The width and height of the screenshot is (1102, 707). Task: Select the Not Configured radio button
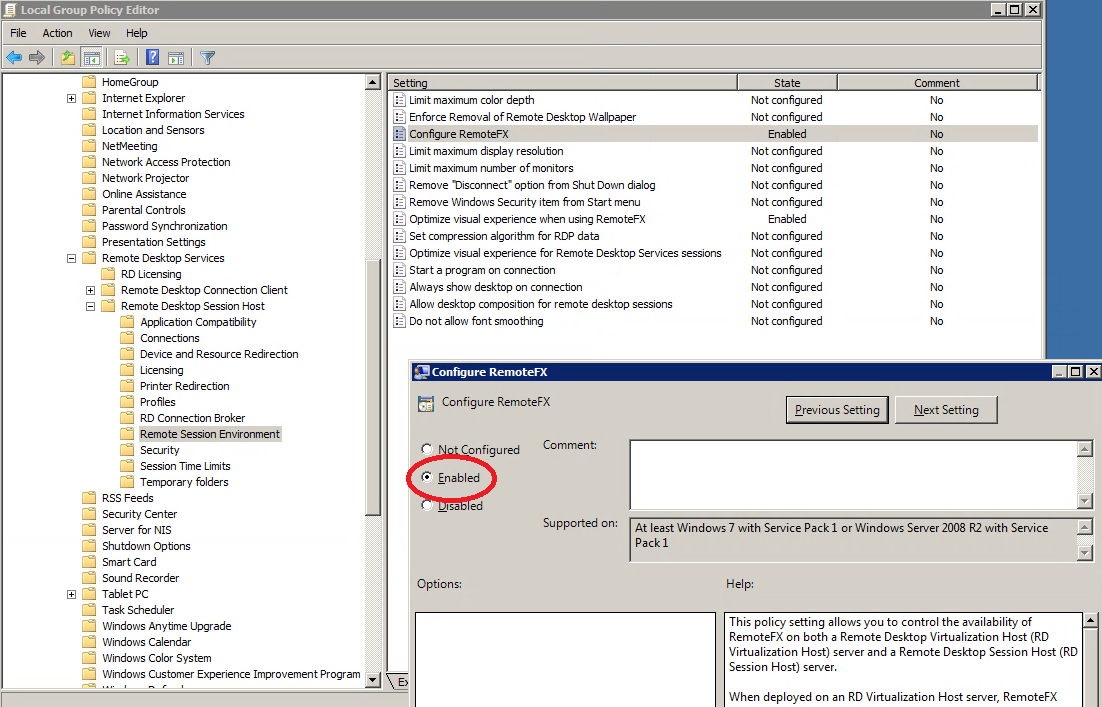(428, 450)
